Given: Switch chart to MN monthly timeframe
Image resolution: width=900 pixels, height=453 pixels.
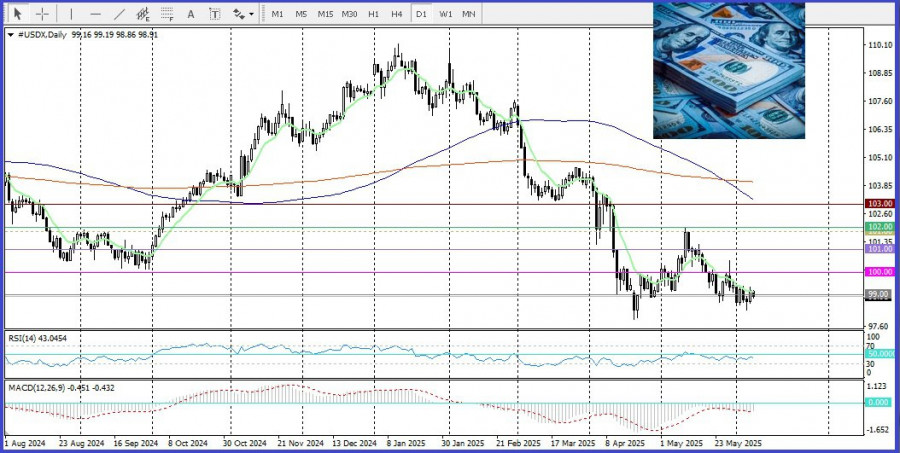Looking at the screenshot, I should [x=468, y=14].
